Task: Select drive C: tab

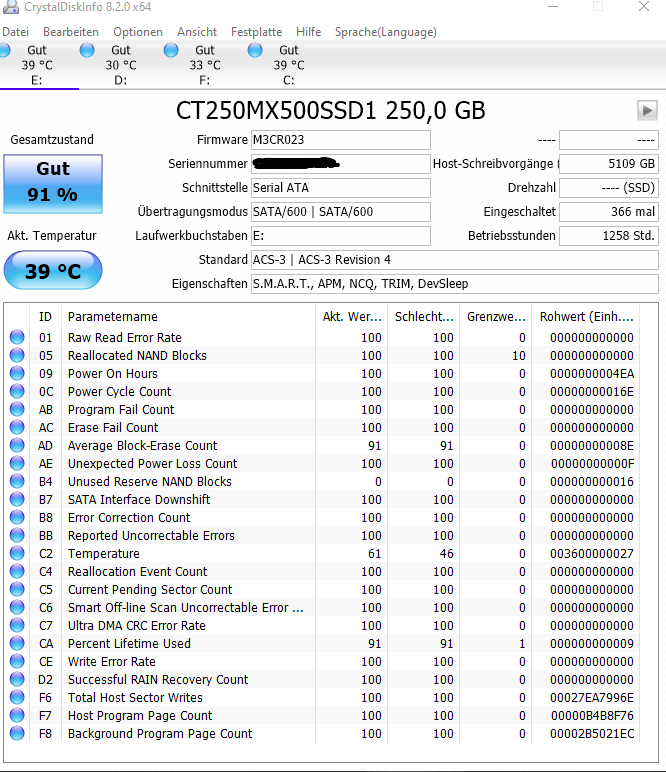Action: [289, 65]
